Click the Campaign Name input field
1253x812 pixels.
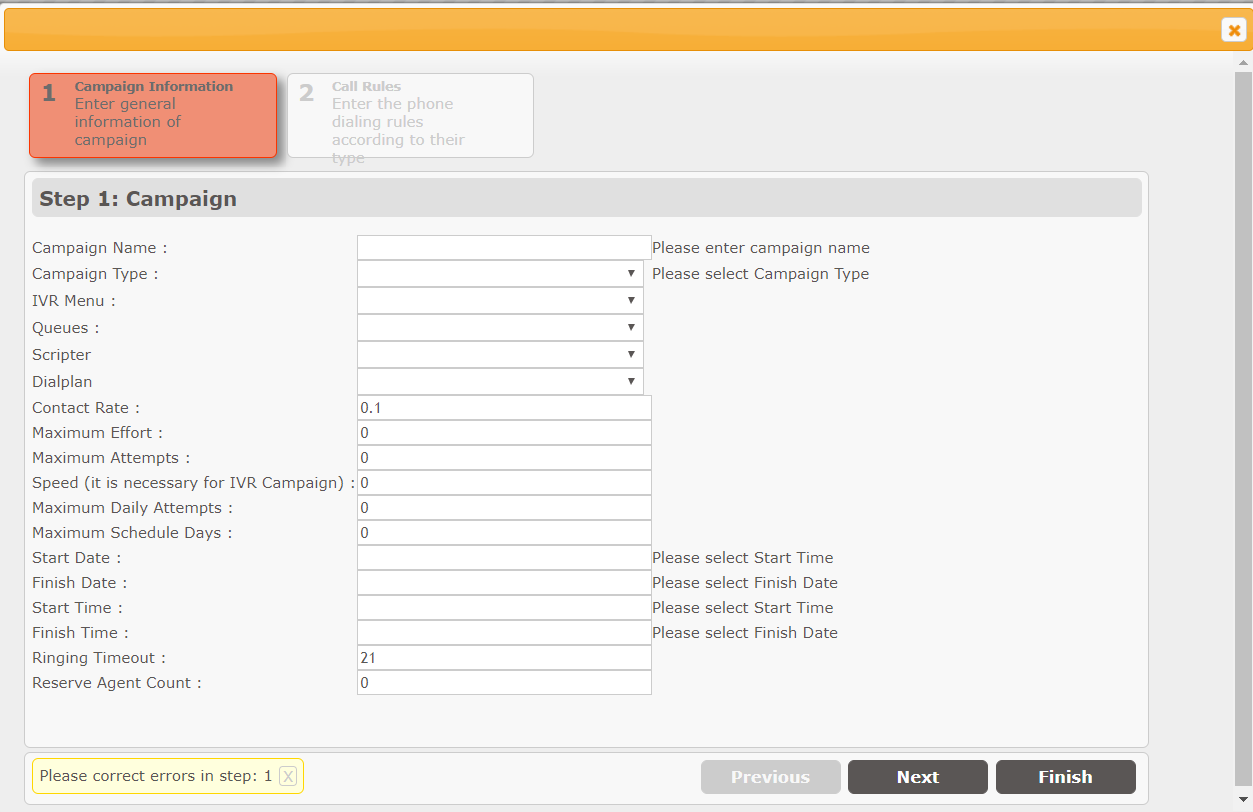[x=504, y=248]
